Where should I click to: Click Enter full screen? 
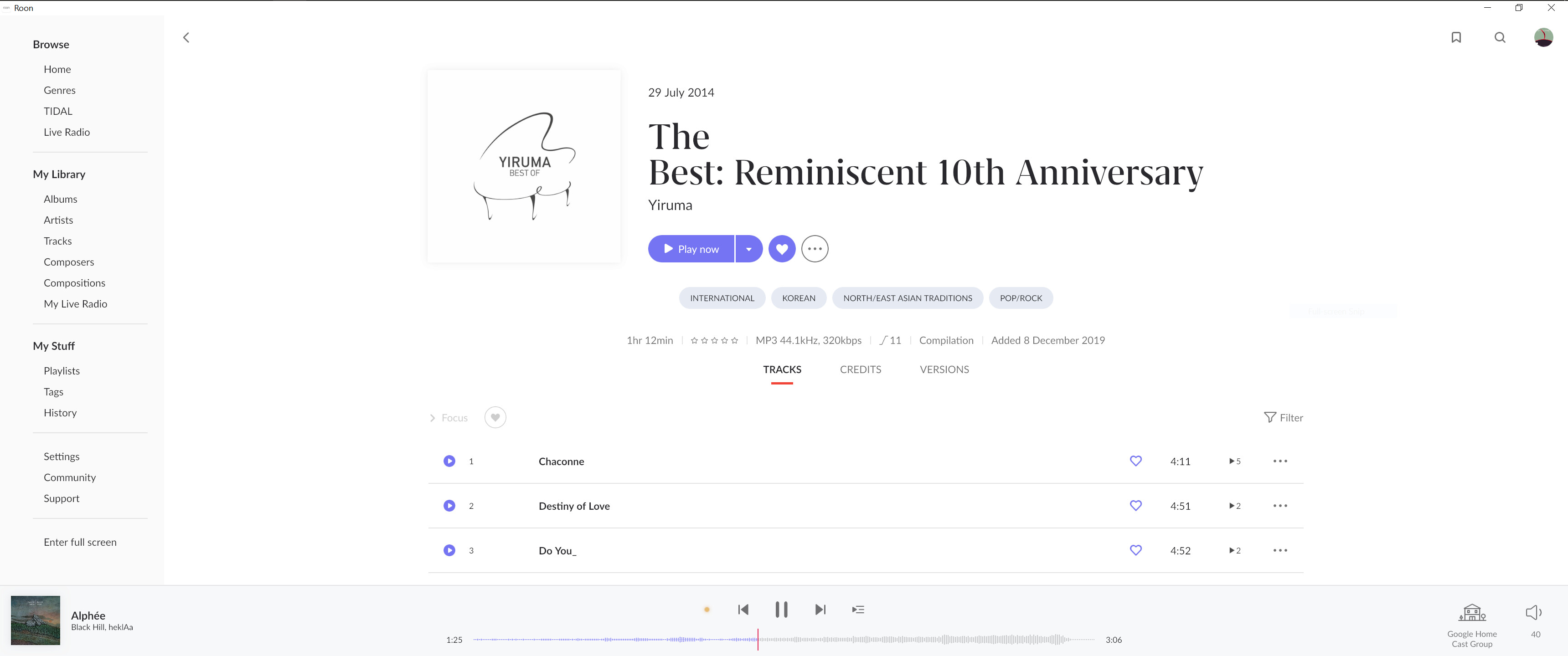(80, 542)
